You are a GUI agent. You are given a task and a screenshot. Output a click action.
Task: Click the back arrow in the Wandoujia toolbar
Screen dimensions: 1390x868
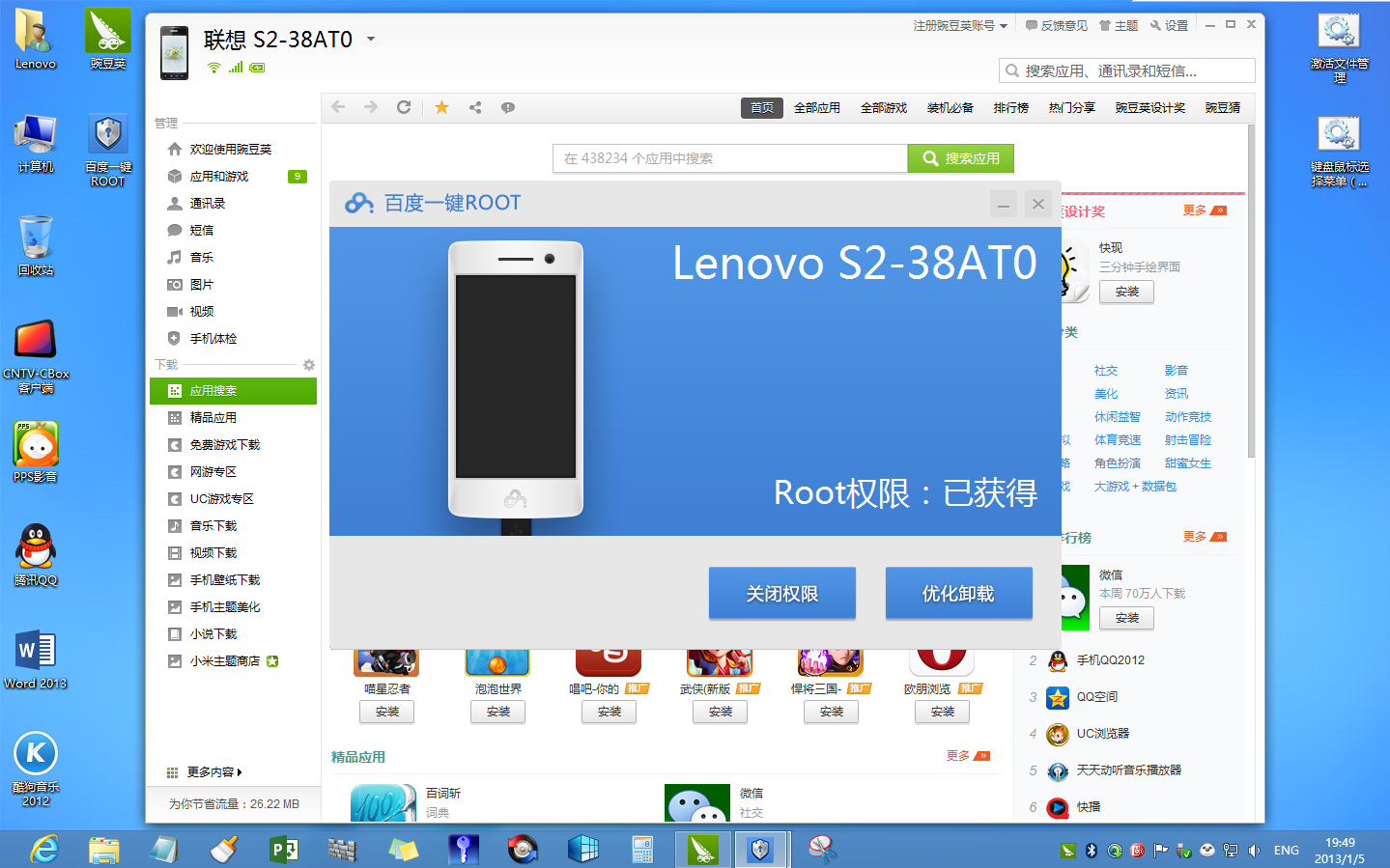338,107
